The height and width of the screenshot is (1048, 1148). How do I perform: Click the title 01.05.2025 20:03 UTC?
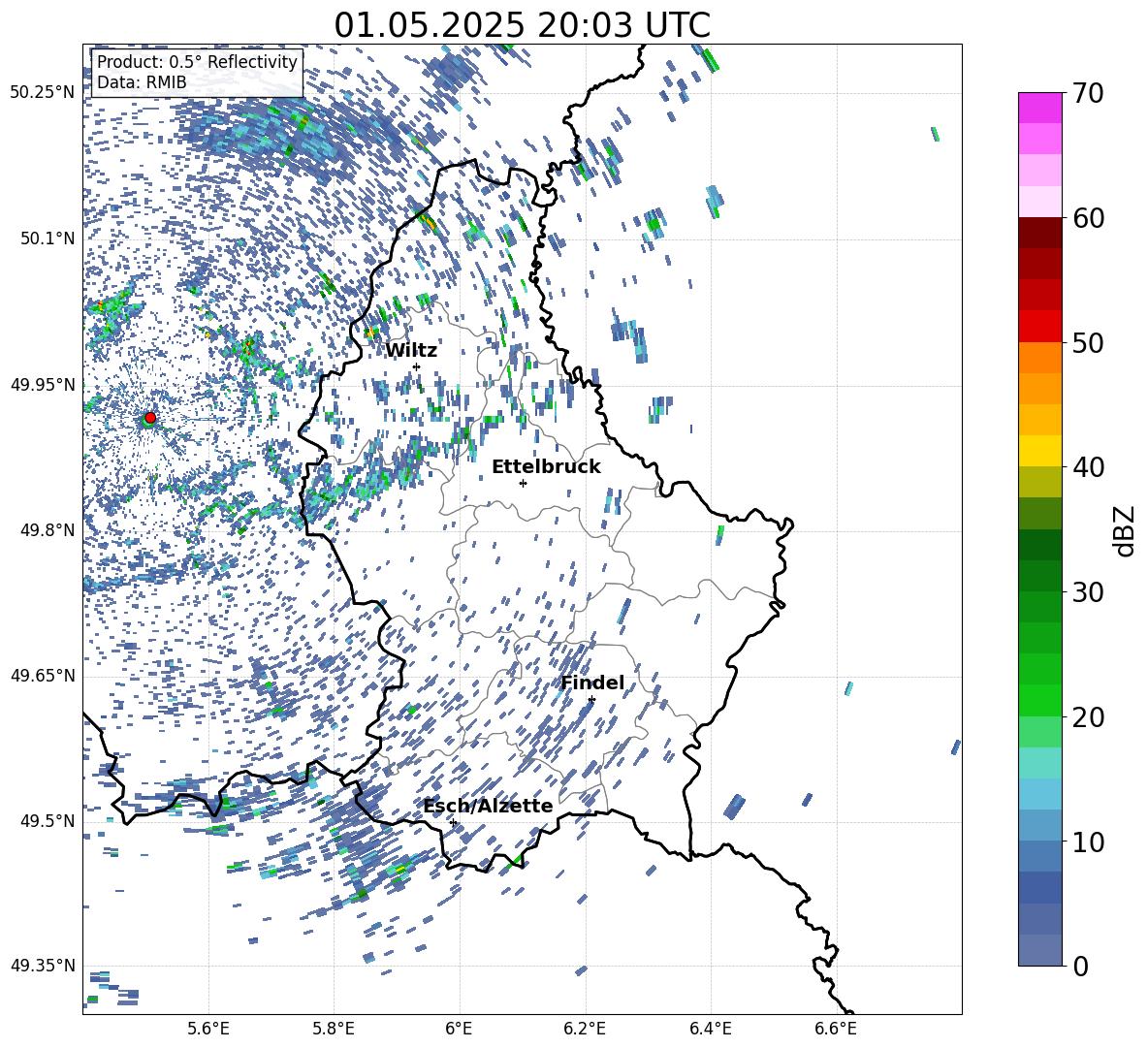pyautogui.click(x=522, y=25)
